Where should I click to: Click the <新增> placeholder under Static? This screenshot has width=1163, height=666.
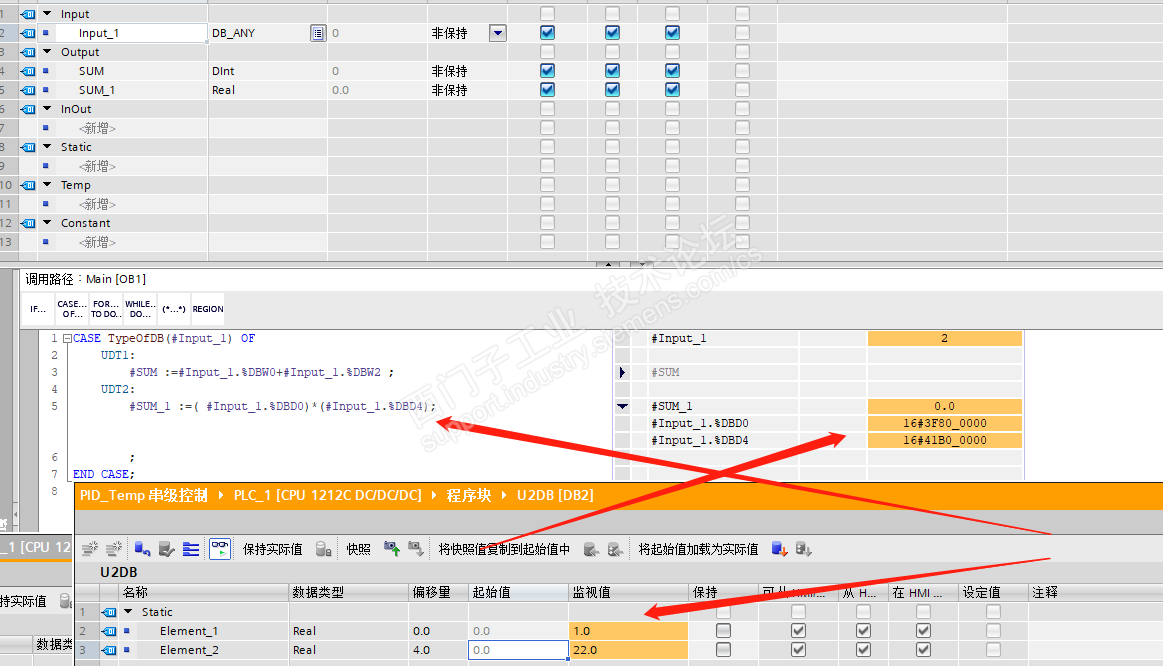click(97, 166)
